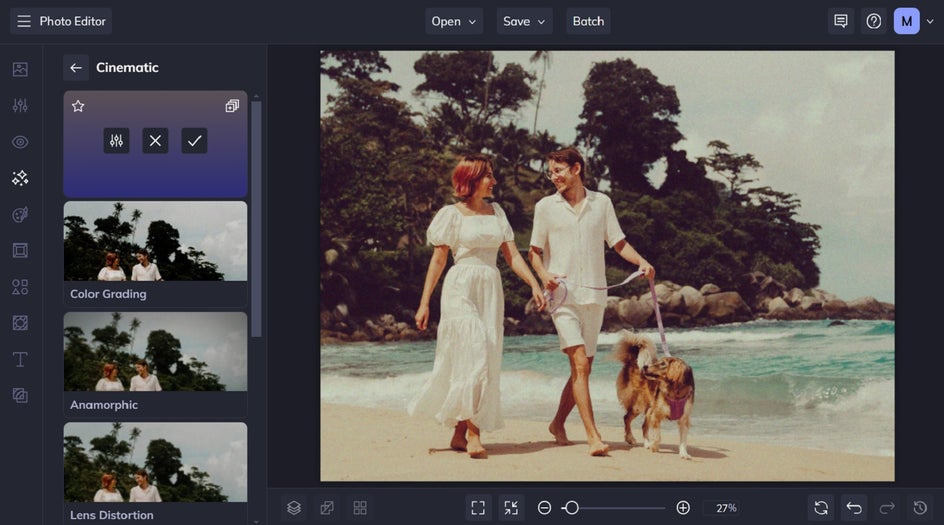The image size is (944, 525).
Task: Undo the last action
Action: (854, 508)
